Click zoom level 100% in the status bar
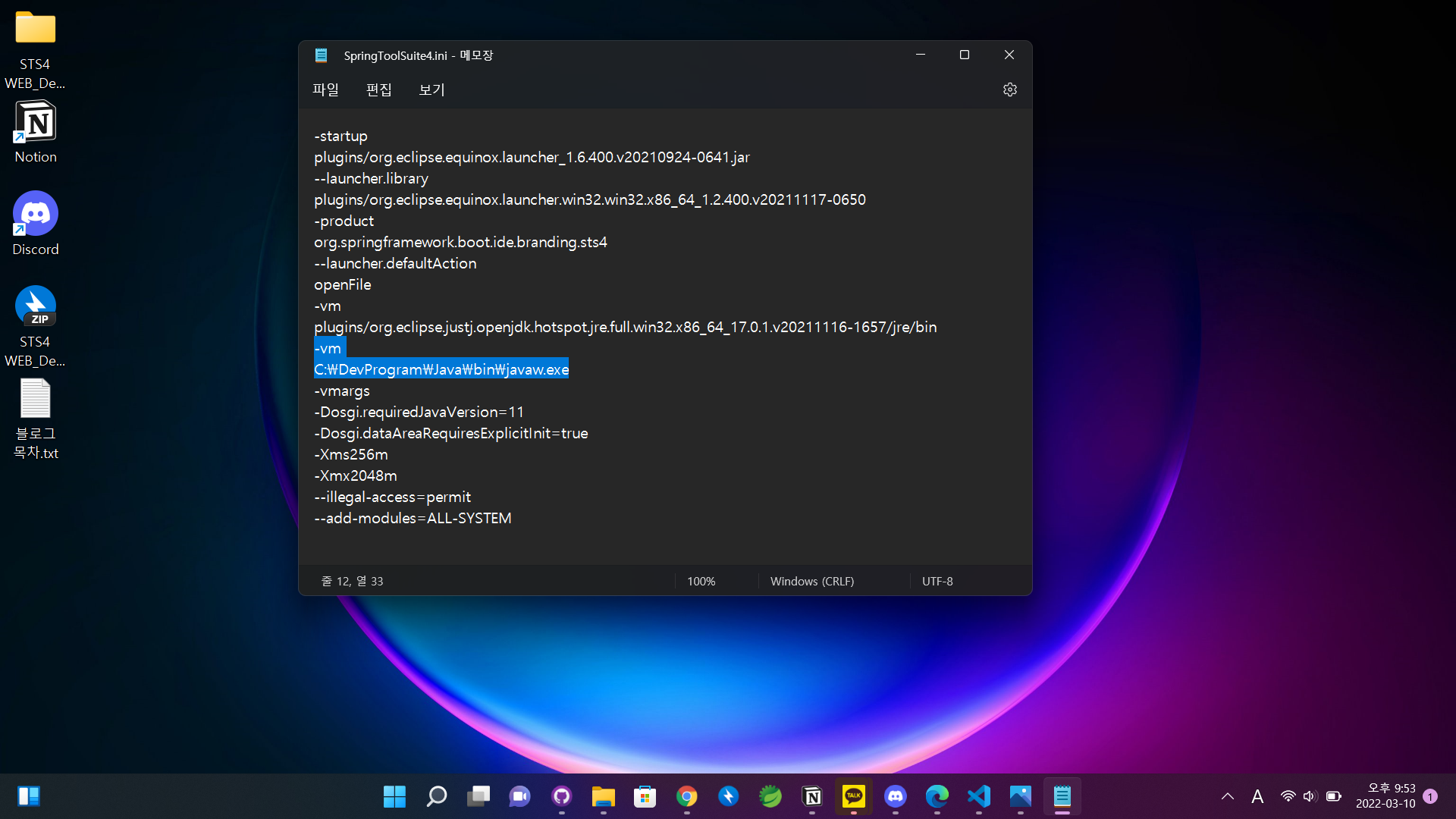Image resolution: width=1456 pixels, height=819 pixels. 701,581
